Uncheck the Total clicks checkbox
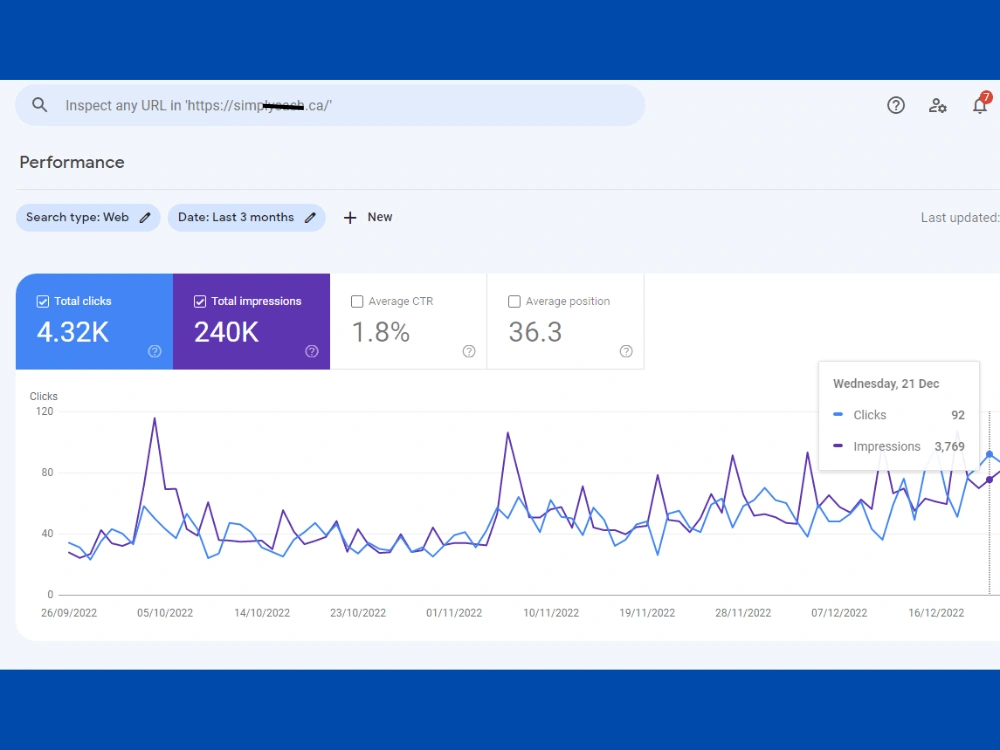The width and height of the screenshot is (1000, 750). [x=43, y=302]
